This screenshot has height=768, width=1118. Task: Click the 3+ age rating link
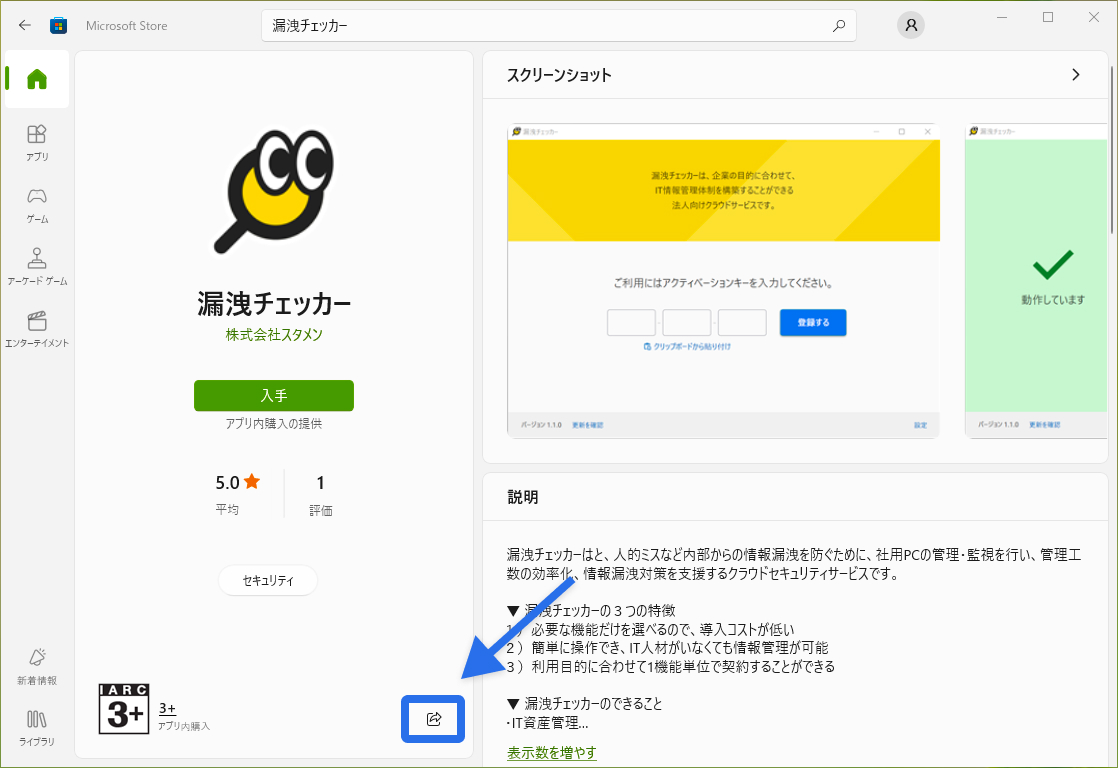click(x=167, y=708)
